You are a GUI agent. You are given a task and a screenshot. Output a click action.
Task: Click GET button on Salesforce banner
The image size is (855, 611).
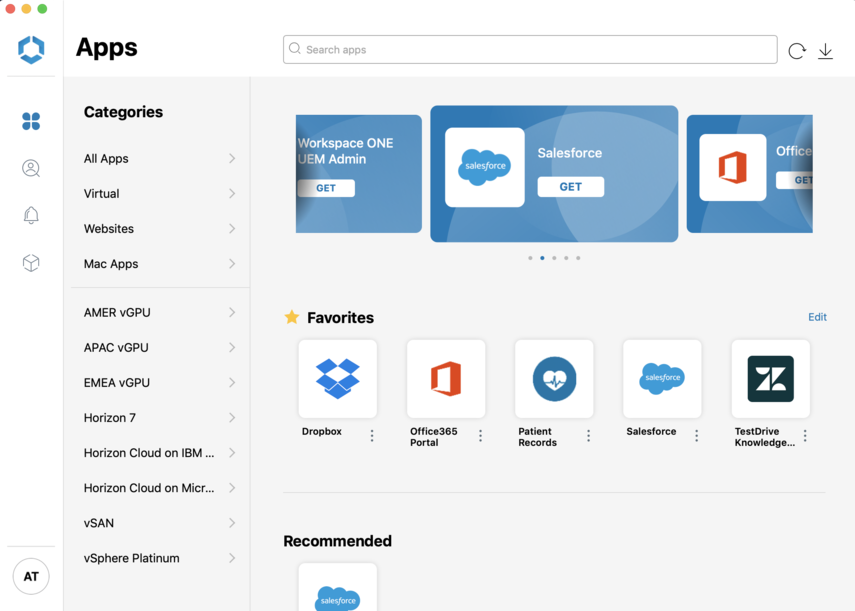[x=570, y=187]
